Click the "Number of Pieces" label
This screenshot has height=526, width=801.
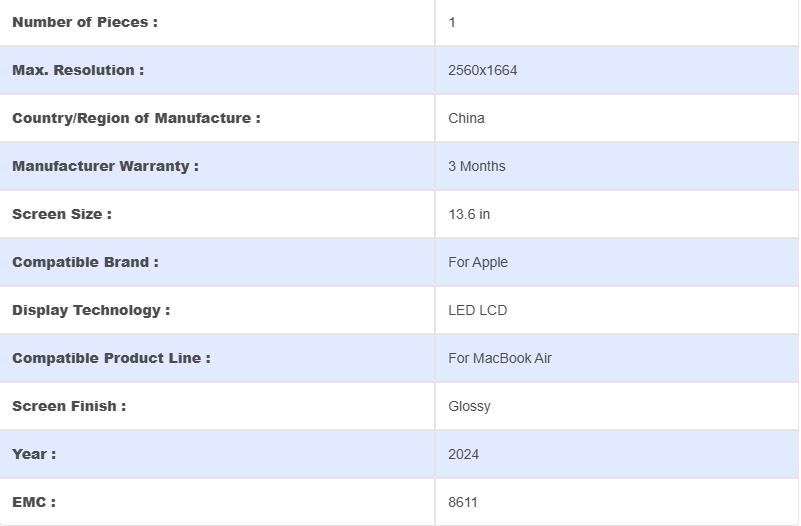[x=85, y=22]
